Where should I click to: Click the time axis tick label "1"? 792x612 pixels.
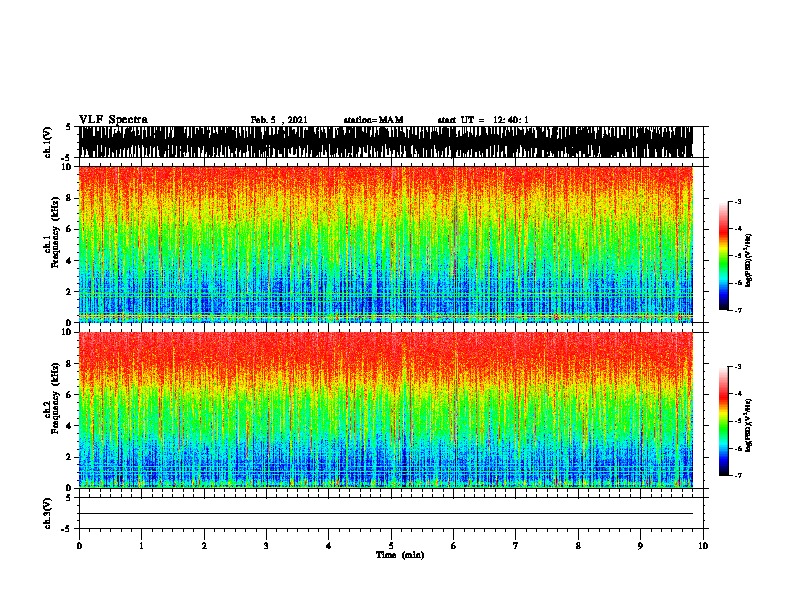pyautogui.click(x=141, y=546)
